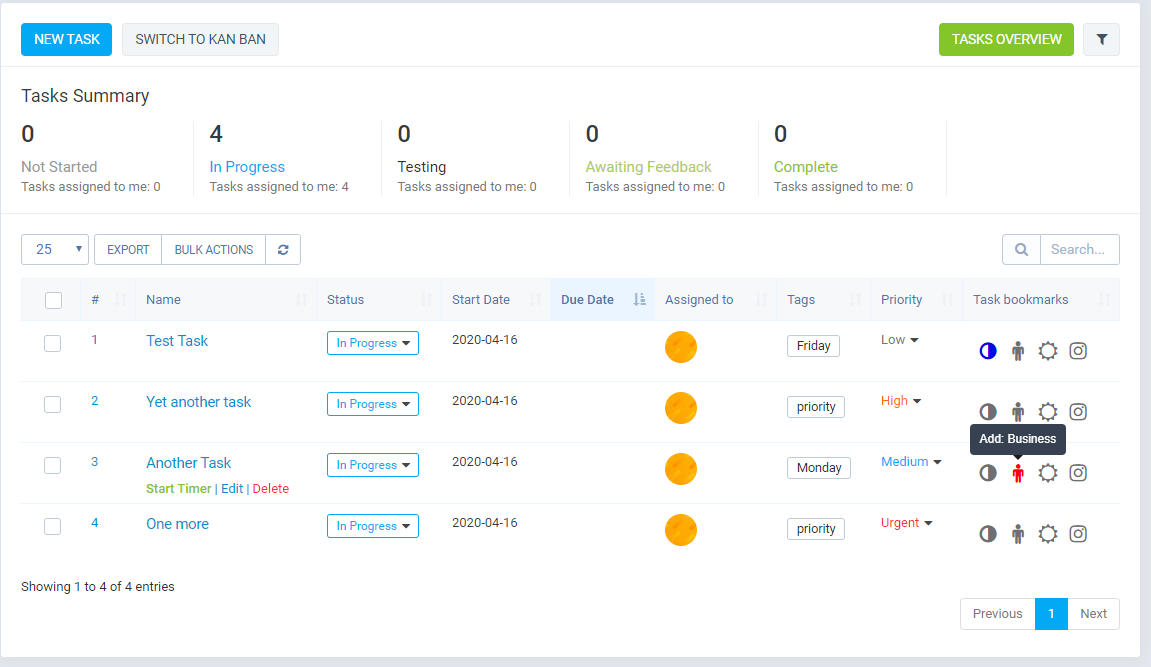Select the checkbox for Another Task row
Image resolution: width=1151 pixels, height=667 pixels.
tap(53, 465)
